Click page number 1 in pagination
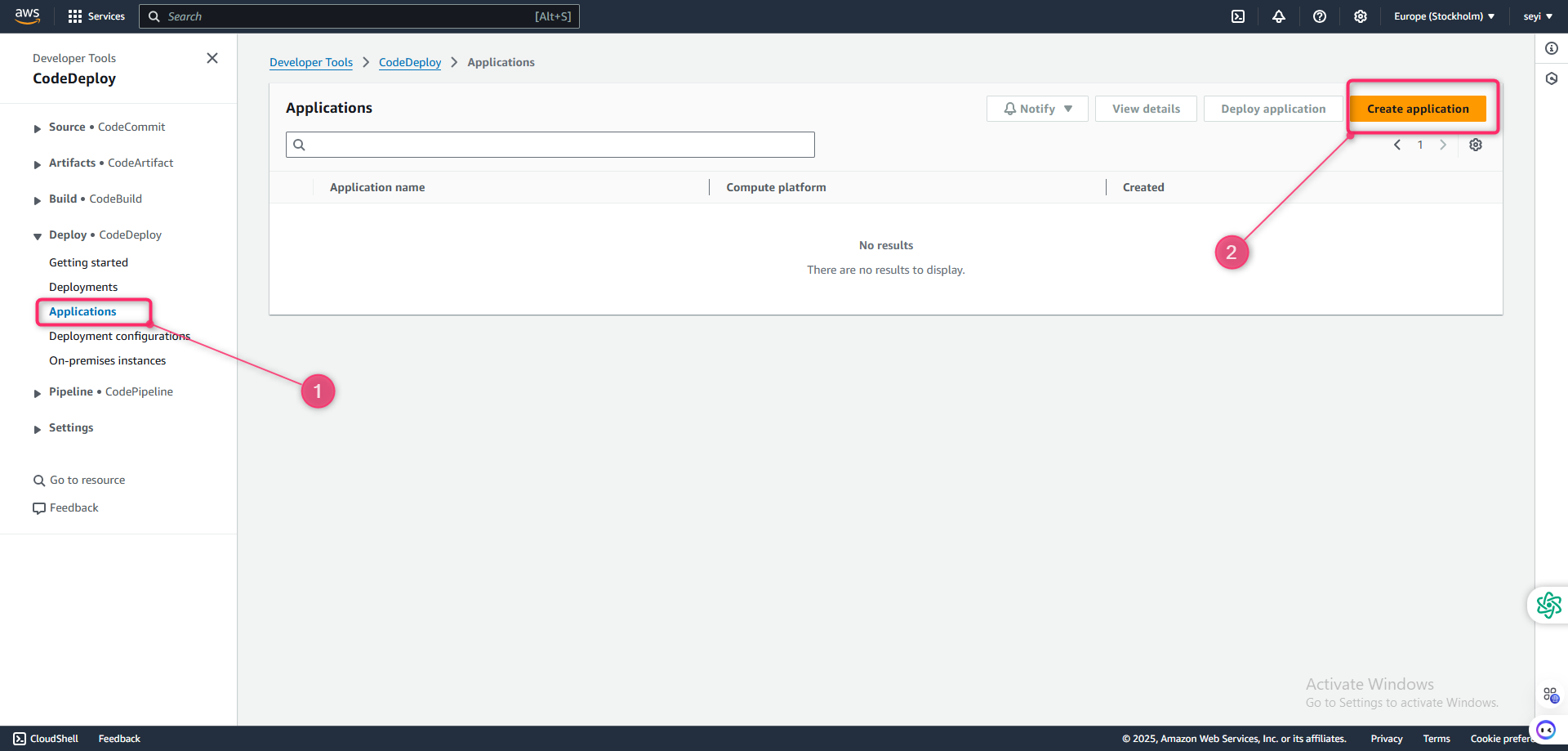The width and height of the screenshot is (1568, 751). coord(1420,145)
